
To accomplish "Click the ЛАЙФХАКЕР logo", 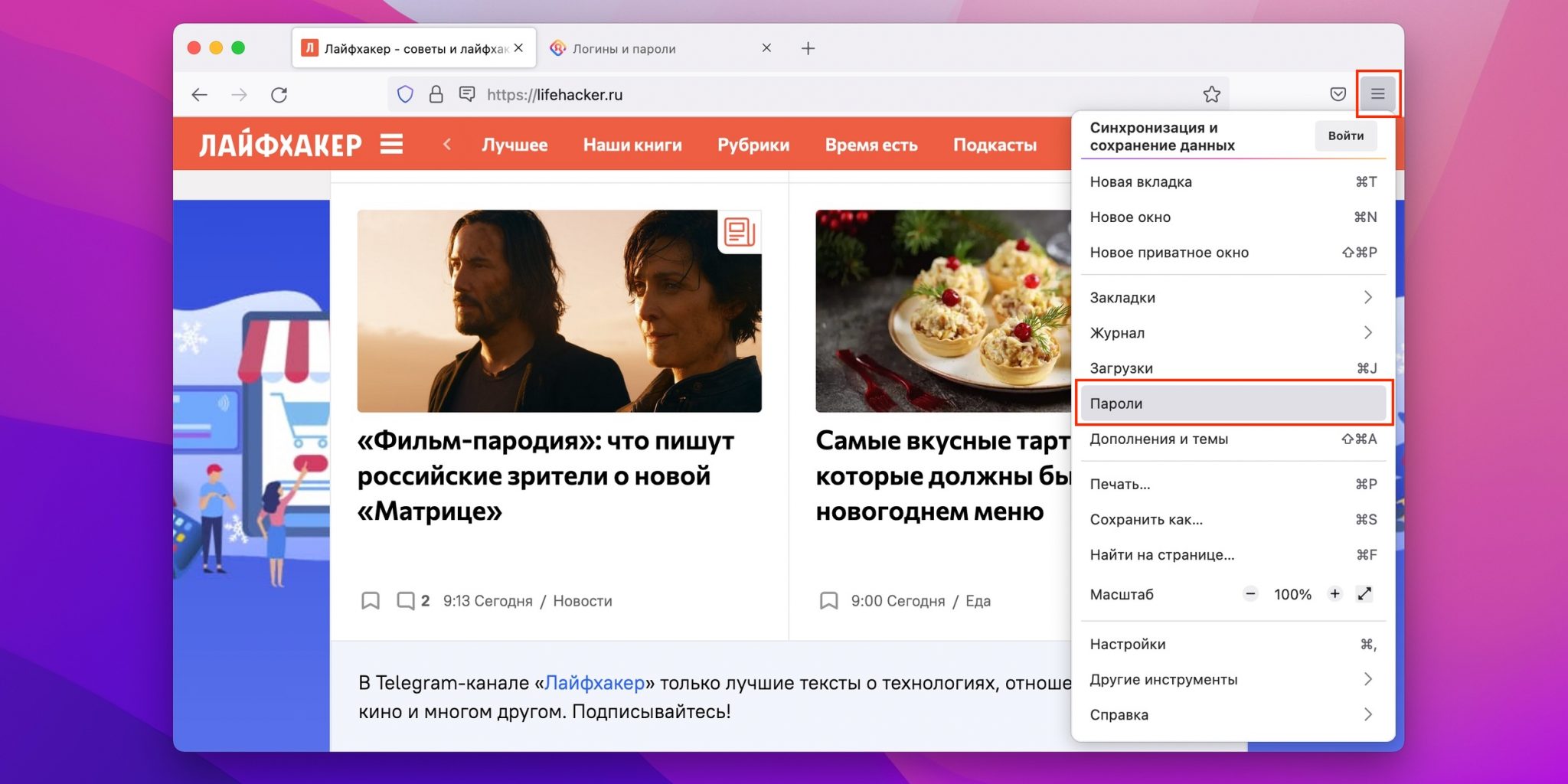I will tap(280, 145).
